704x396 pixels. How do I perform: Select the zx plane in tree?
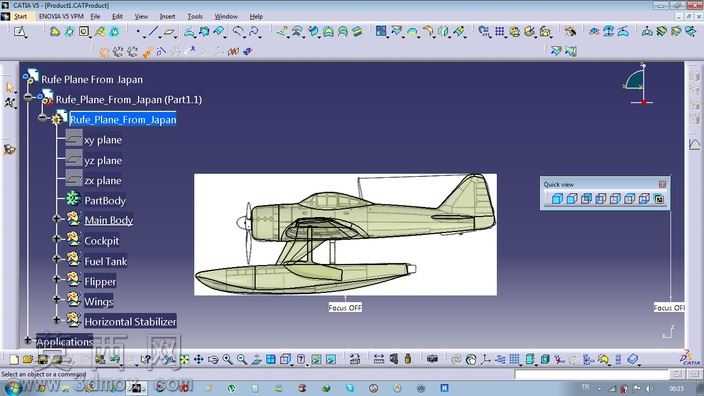[x=103, y=180]
